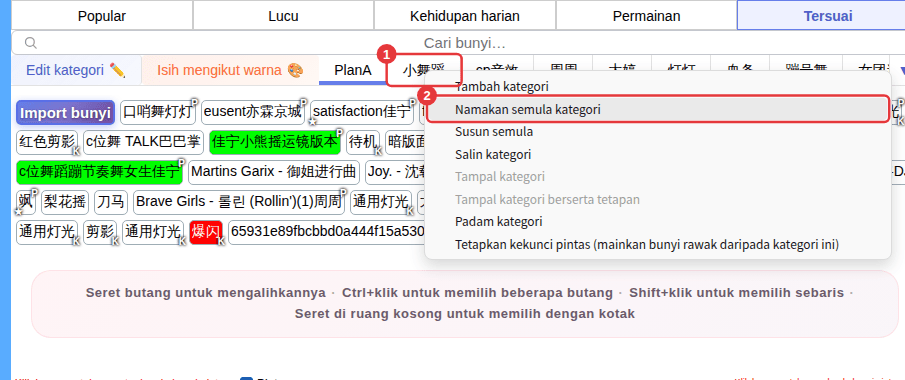Play the 口哨舞灯灯 sound
905x380 pixels.
[x=158, y=113]
